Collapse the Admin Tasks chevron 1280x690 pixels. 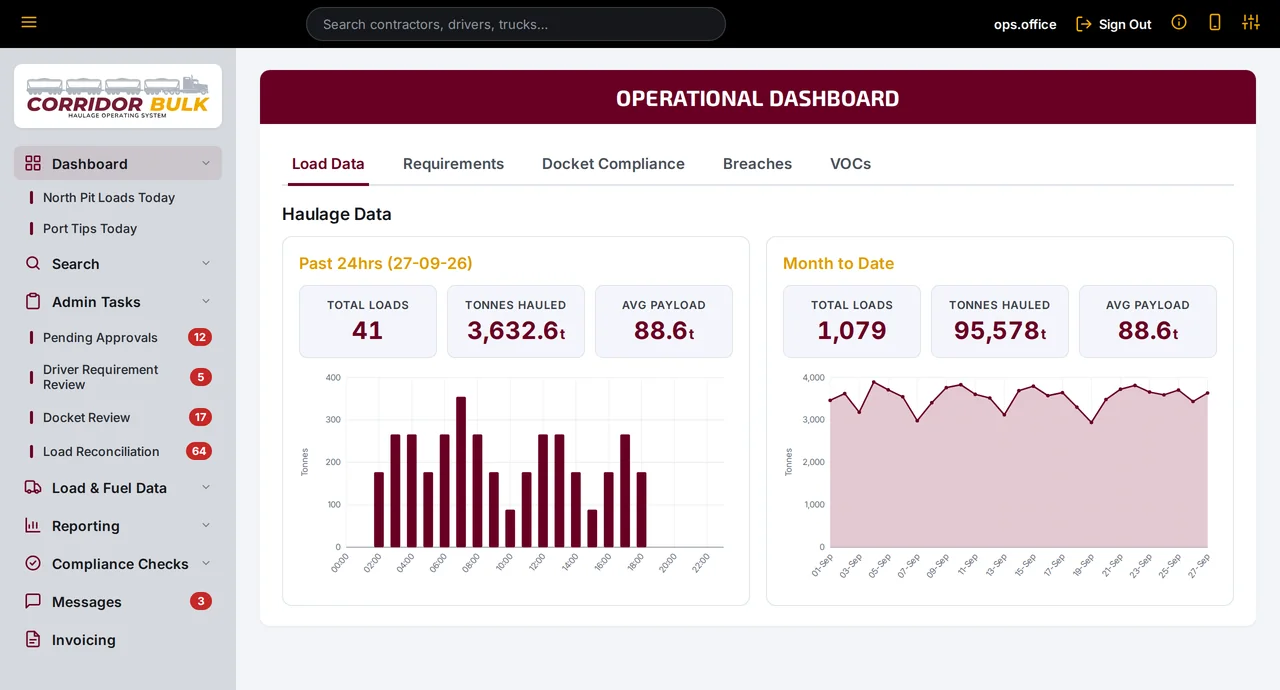[206, 301]
